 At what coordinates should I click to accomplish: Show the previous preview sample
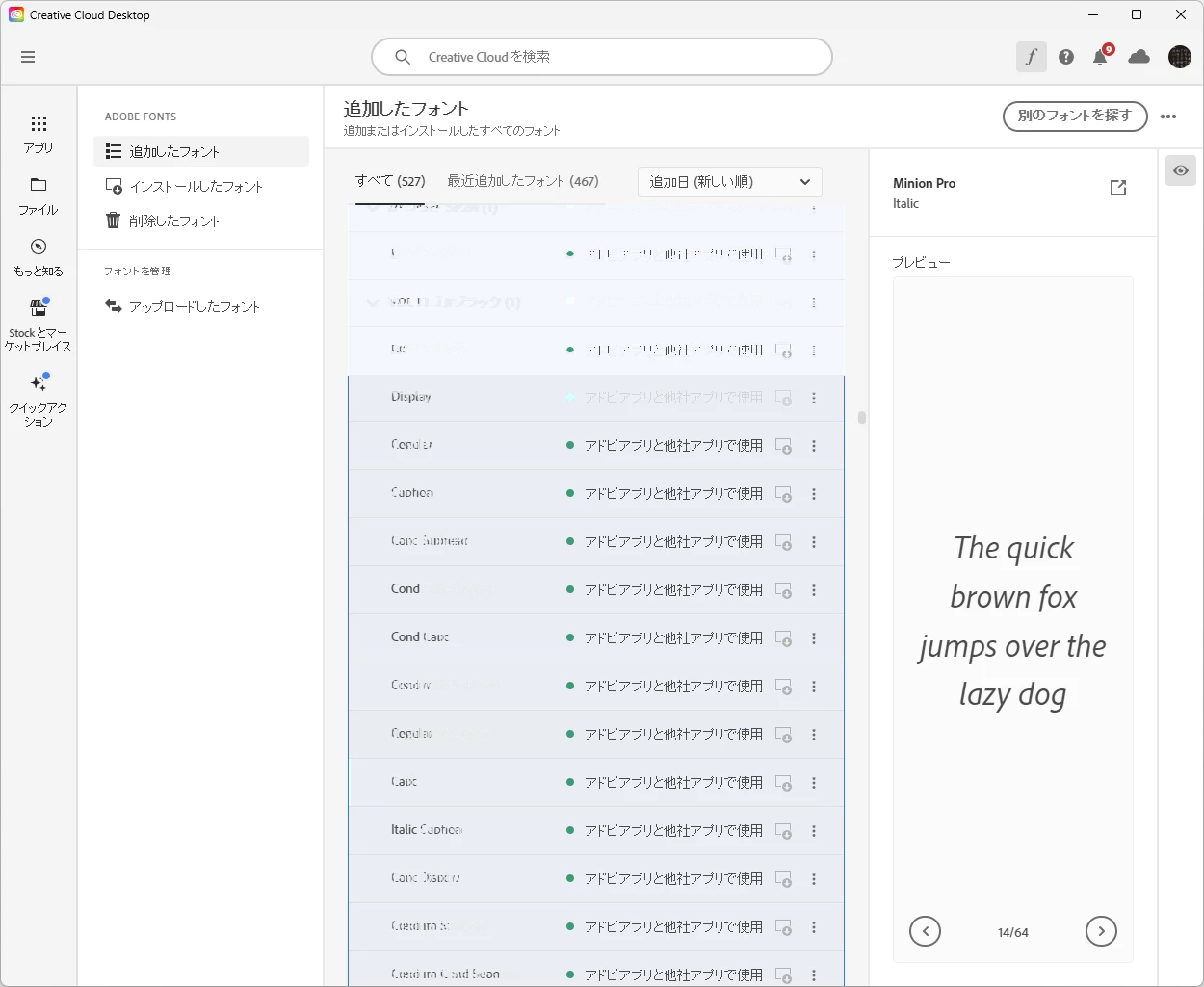pyautogui.click(x=925, y=931)
